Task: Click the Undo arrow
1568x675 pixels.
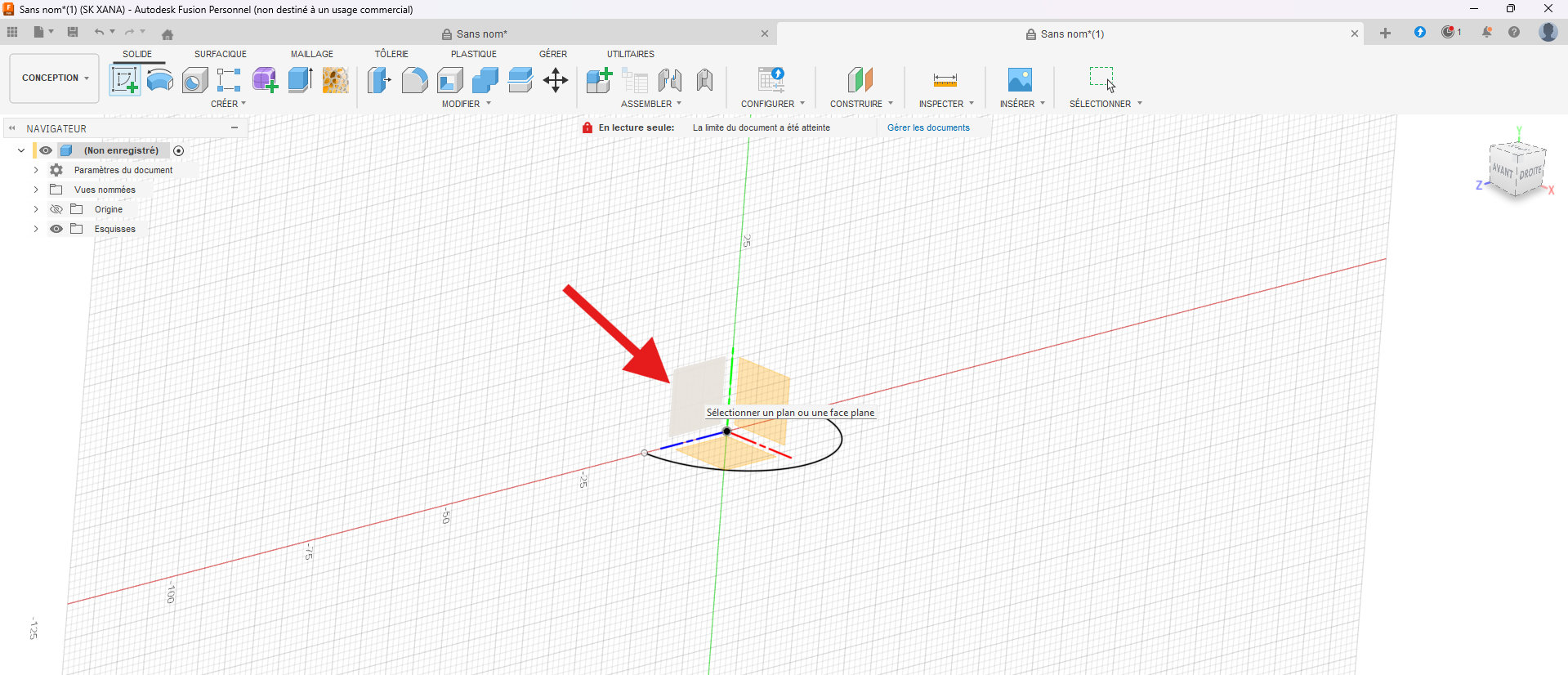Action: tap(99, 32)
